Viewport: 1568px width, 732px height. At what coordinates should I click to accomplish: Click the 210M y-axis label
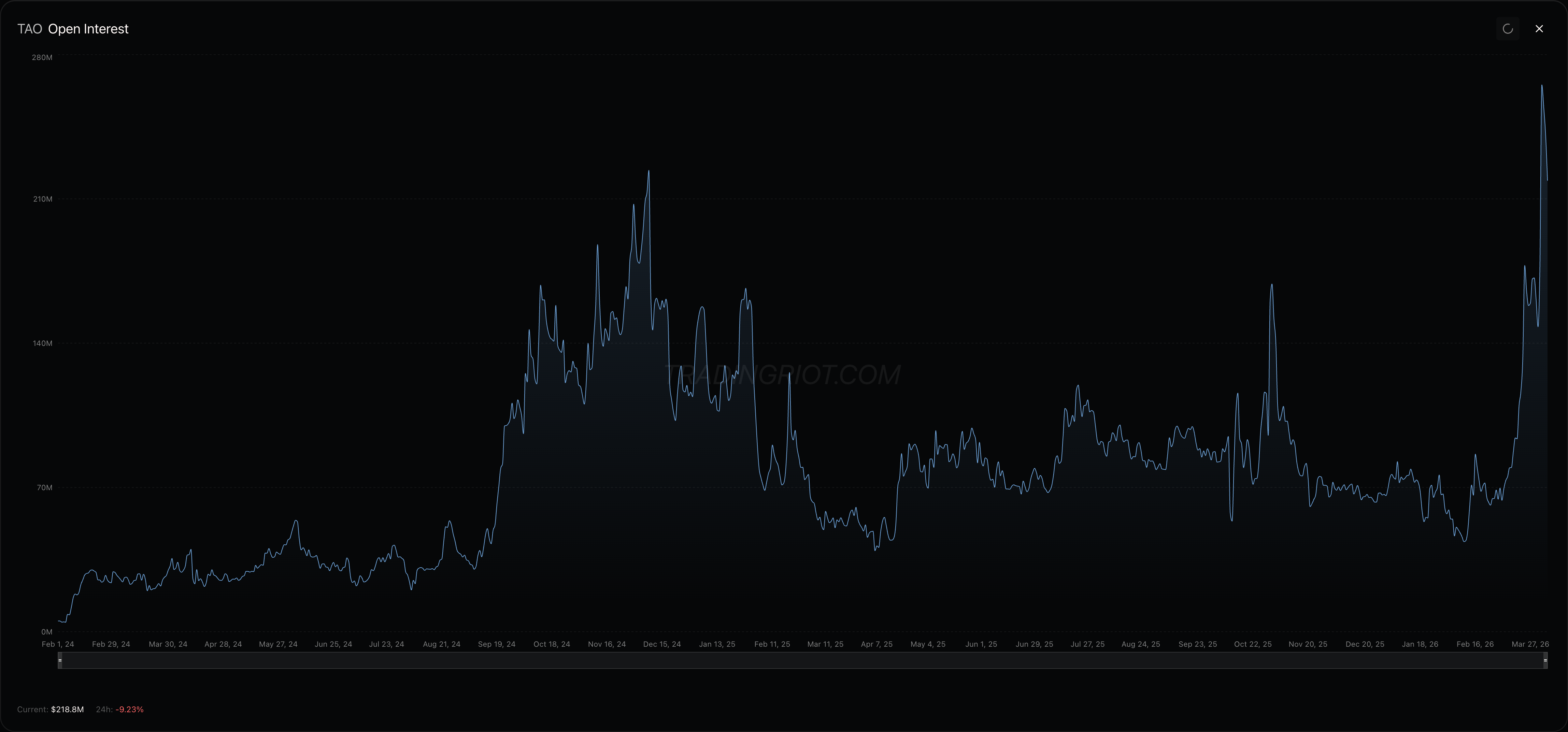[x=43, y=199]
